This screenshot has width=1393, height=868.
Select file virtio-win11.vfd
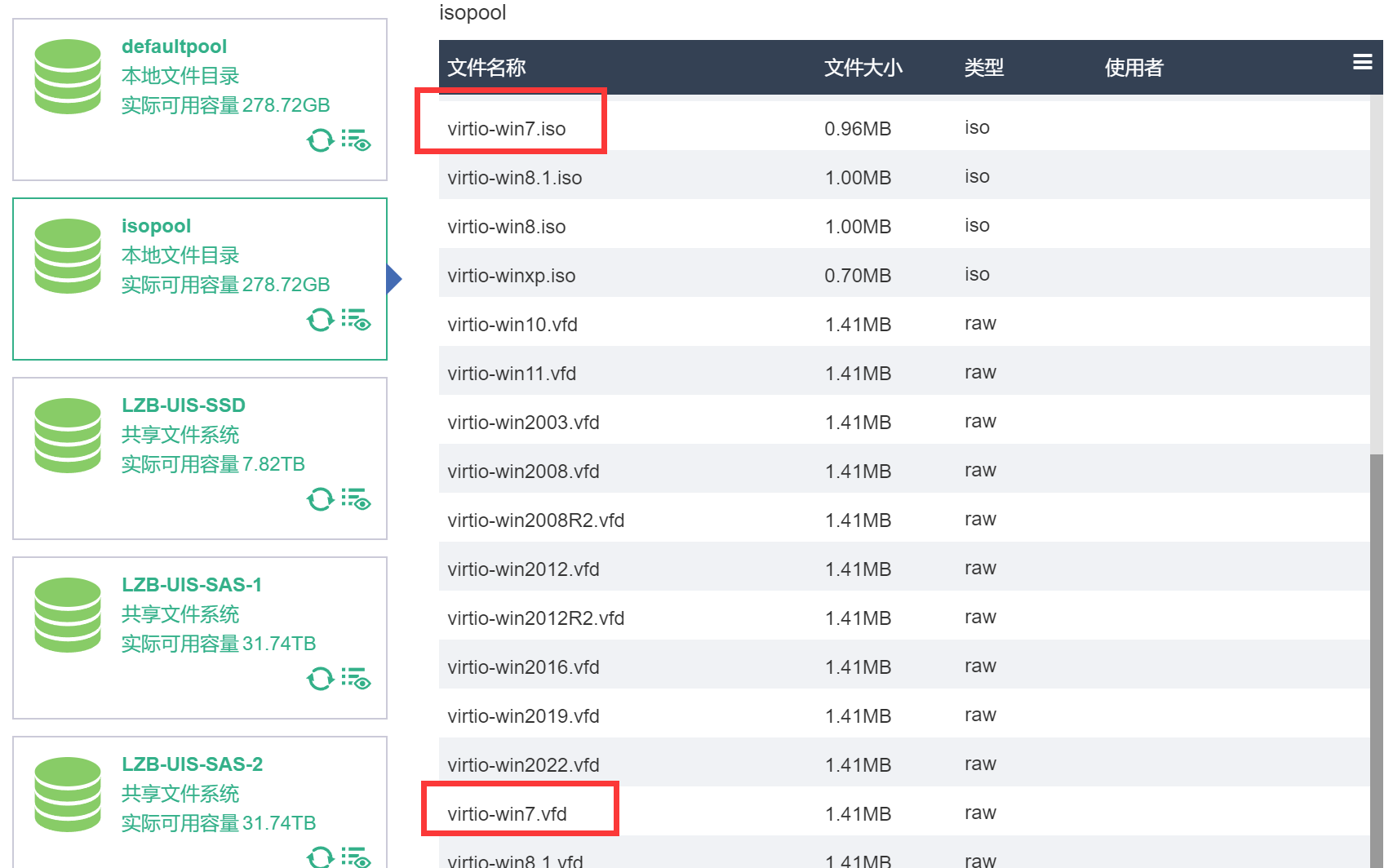click(512, 374)
